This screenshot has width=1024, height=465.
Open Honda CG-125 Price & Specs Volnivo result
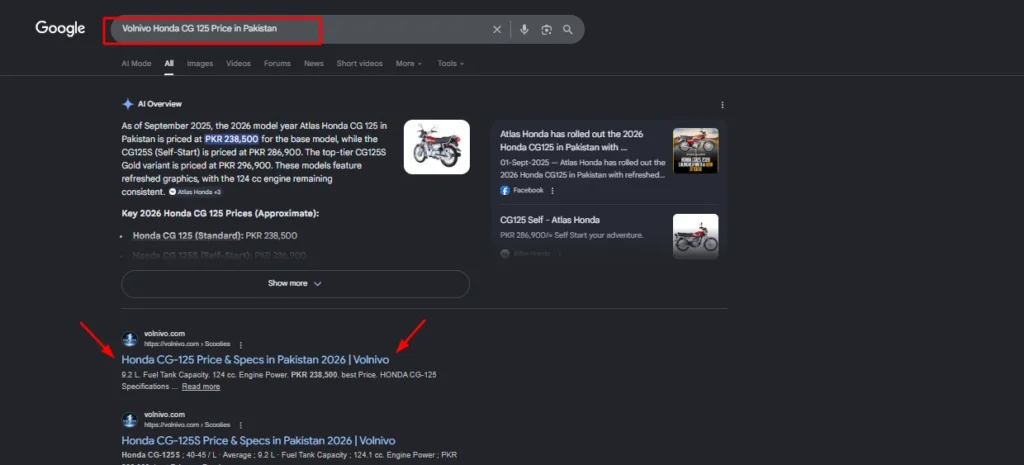(x=255, y=360)
